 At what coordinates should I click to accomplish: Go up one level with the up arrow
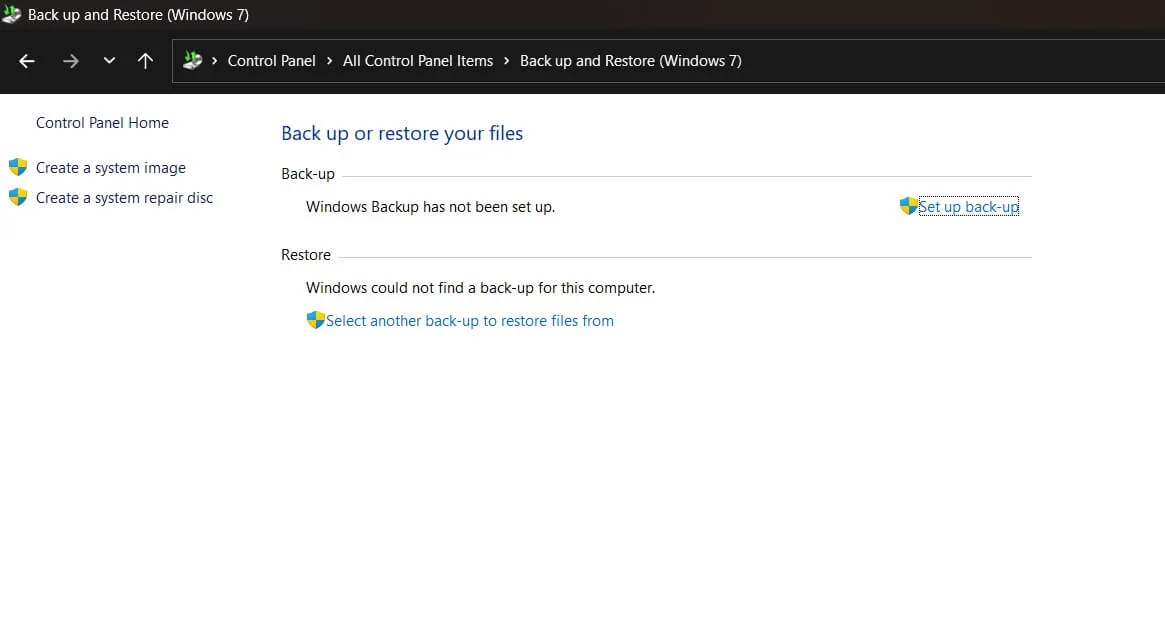[x=145, y=60]
